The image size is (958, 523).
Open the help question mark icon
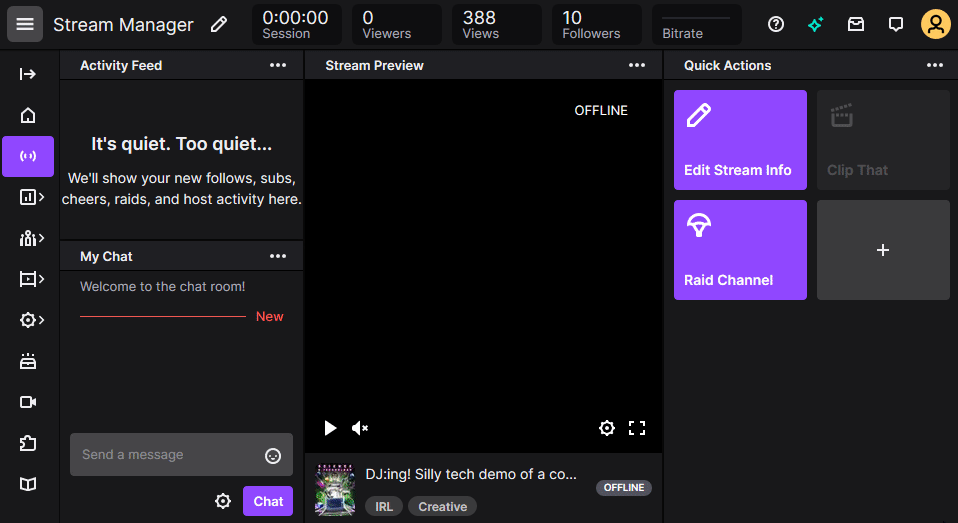point(776,24)
